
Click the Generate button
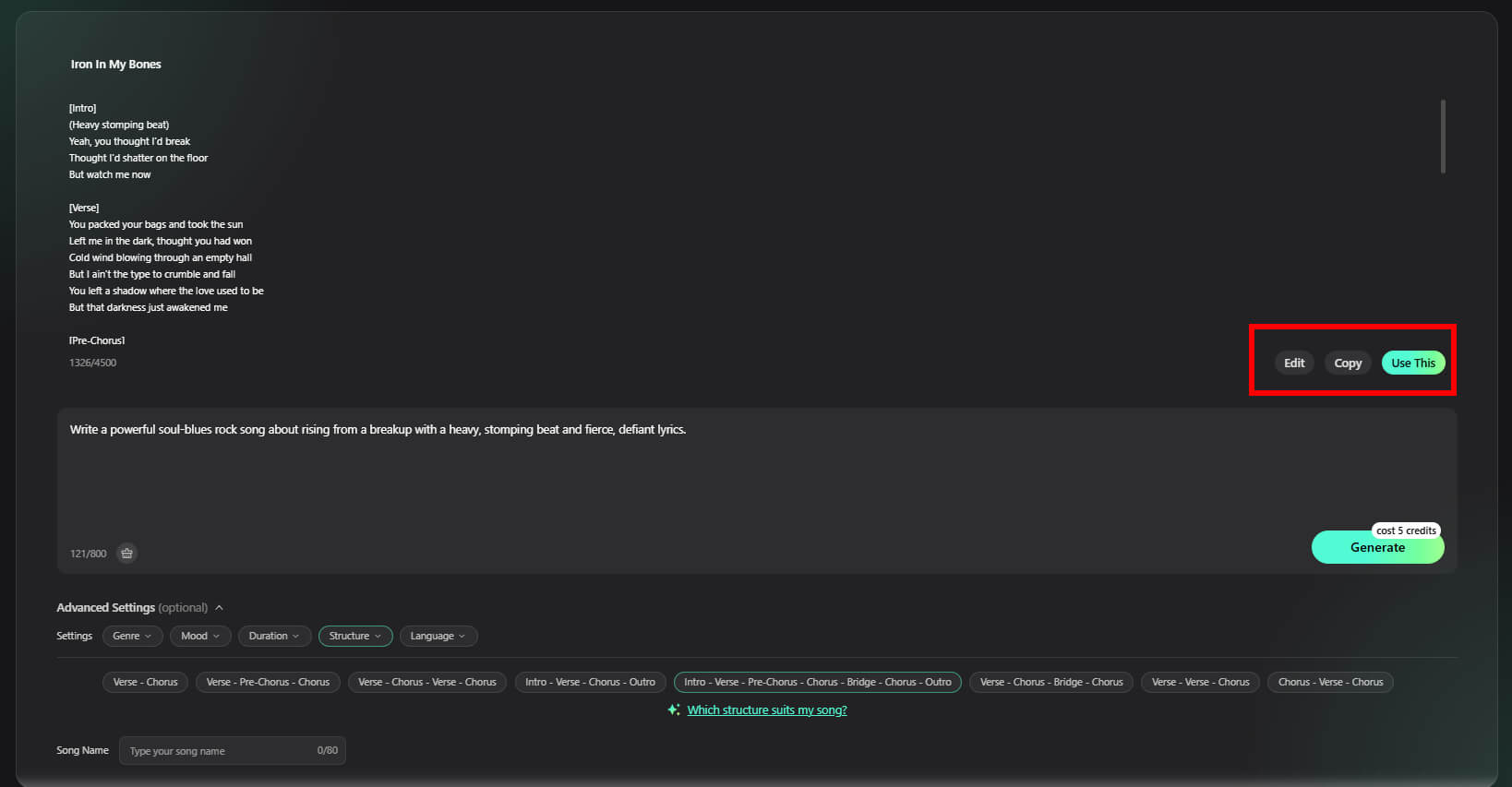point(1378,547)
